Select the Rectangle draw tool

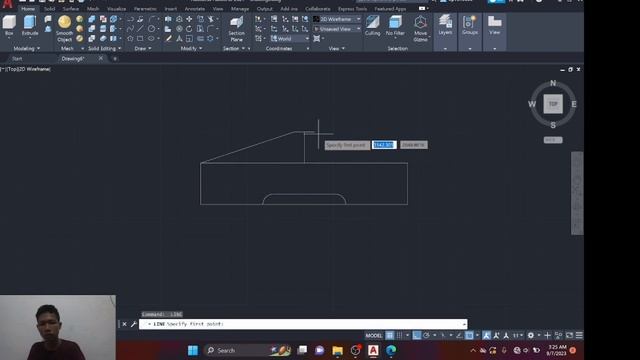tap(140, 38)
